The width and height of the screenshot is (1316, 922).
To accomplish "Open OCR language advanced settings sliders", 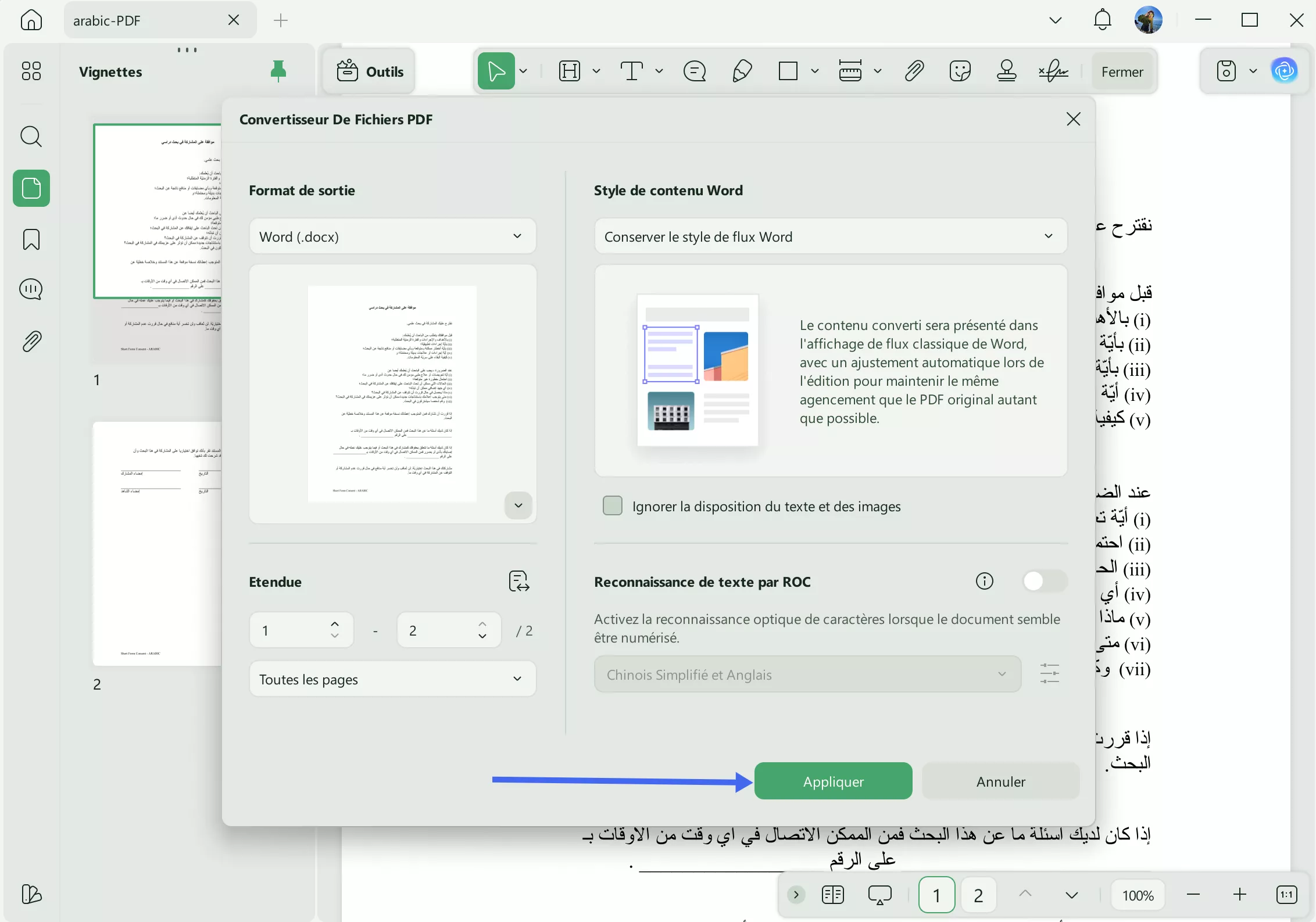I will point(1050,672).
